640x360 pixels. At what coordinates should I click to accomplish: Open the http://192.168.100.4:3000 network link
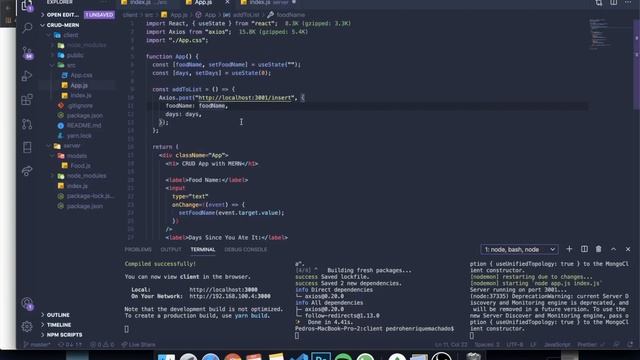pyautogui.click(x=230, y=296)
